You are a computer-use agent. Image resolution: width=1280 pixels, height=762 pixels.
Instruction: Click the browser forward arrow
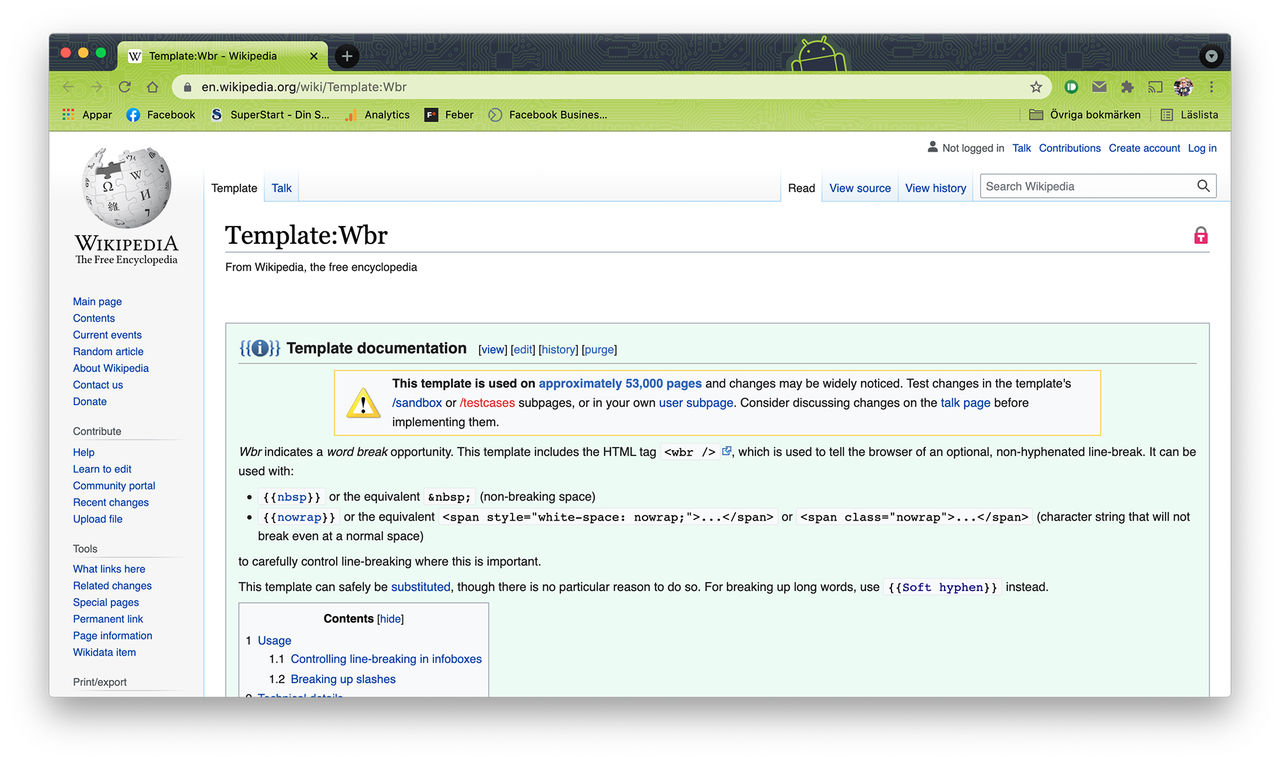coord(96,87)
